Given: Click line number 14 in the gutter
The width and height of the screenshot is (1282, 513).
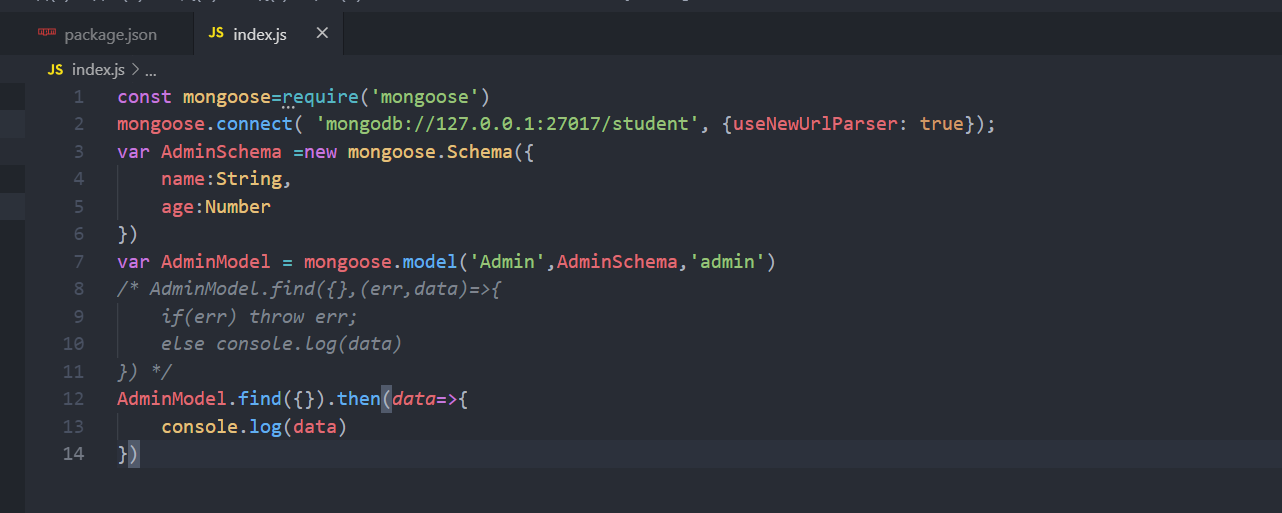Looking at the screenshot, I should pos(73,454).
